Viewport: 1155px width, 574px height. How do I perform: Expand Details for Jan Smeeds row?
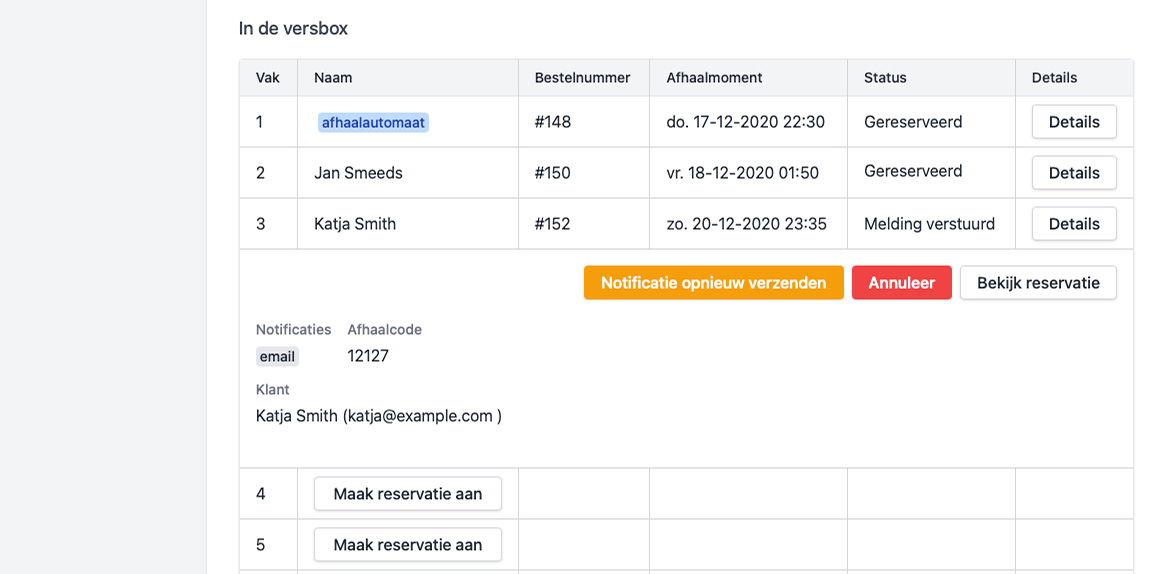(x=1074, y=173)
